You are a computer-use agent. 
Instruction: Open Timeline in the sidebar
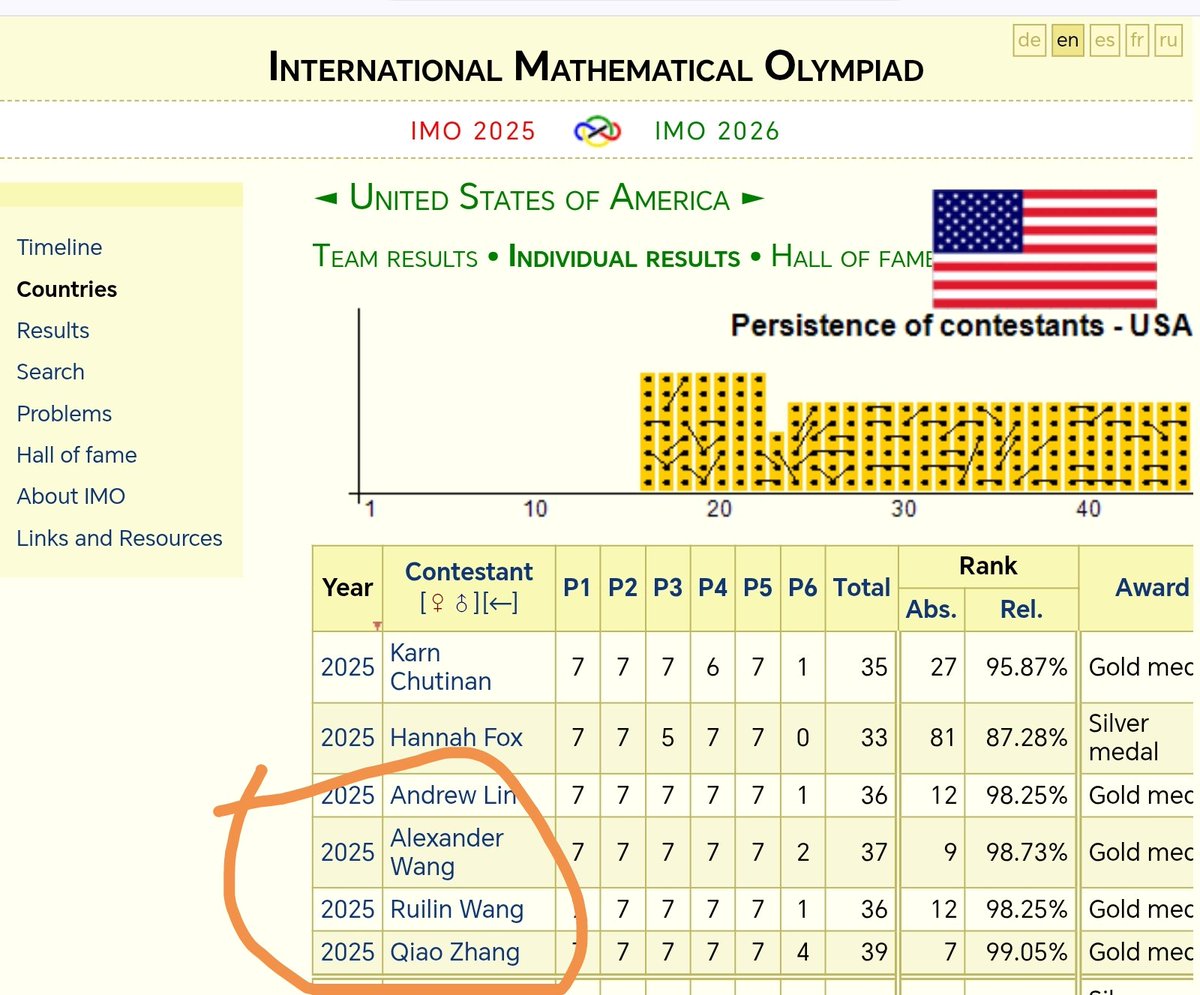click(x=59, y=247)
